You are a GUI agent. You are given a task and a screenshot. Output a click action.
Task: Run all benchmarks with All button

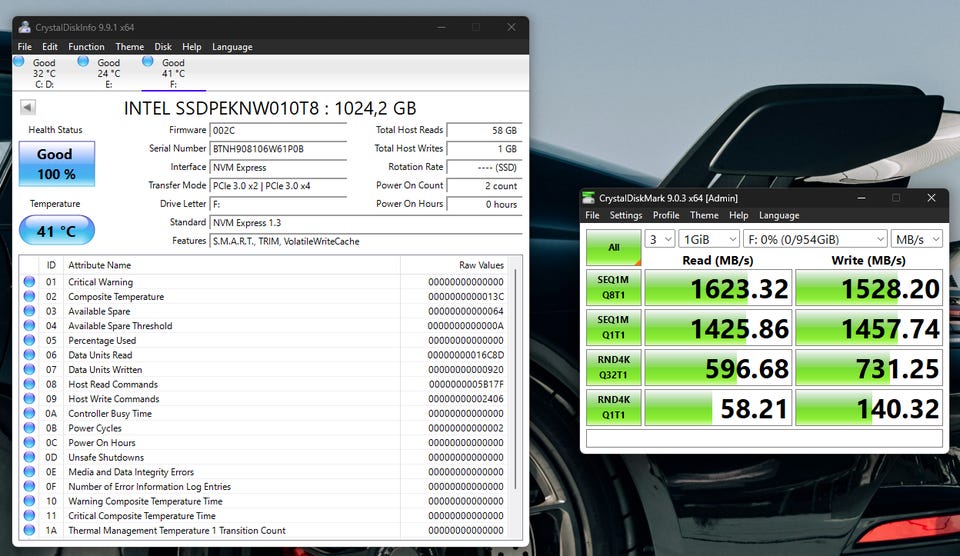[x=613, y=247]
